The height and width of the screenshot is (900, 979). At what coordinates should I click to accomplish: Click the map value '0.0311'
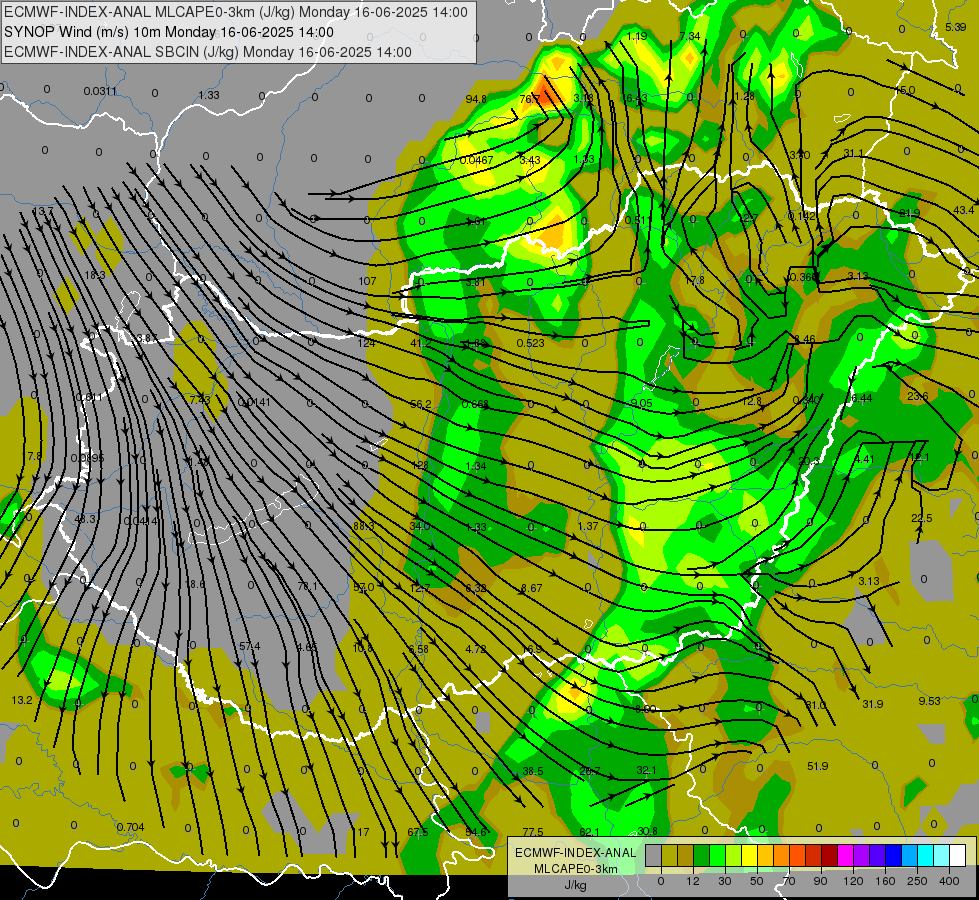click(x=100, y=91)
